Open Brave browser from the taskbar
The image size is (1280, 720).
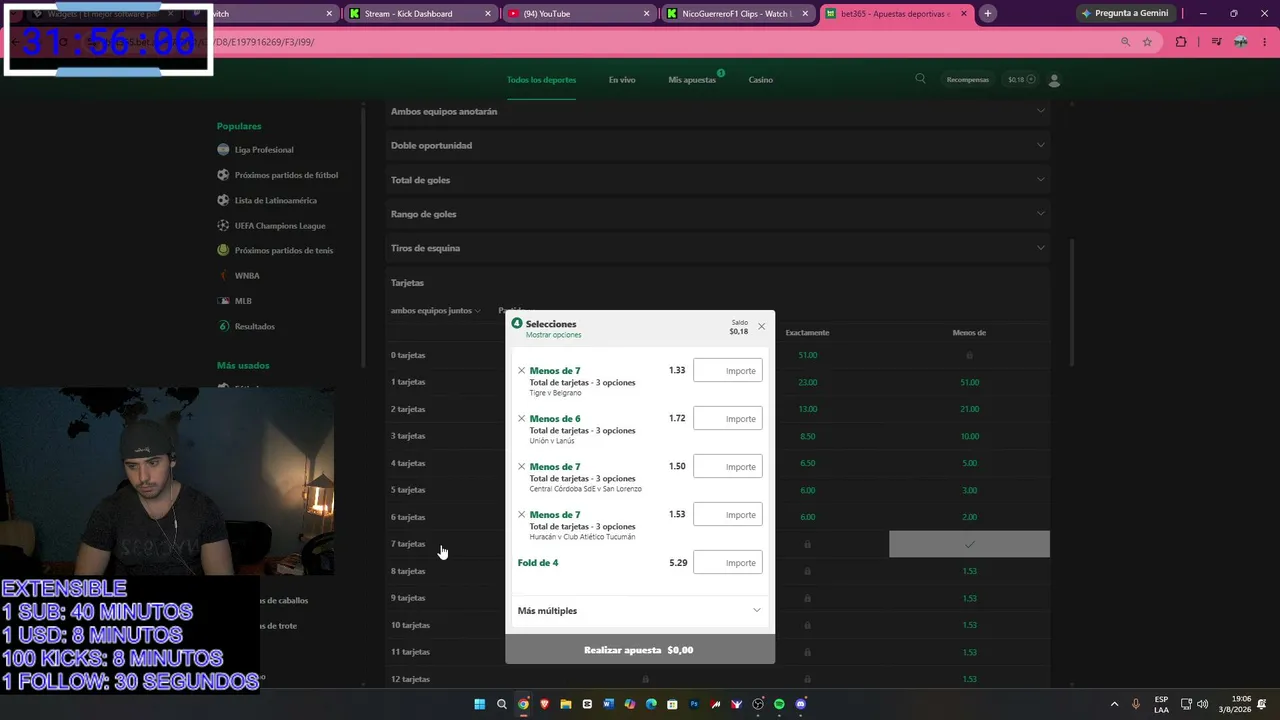[x=545, y=704]
